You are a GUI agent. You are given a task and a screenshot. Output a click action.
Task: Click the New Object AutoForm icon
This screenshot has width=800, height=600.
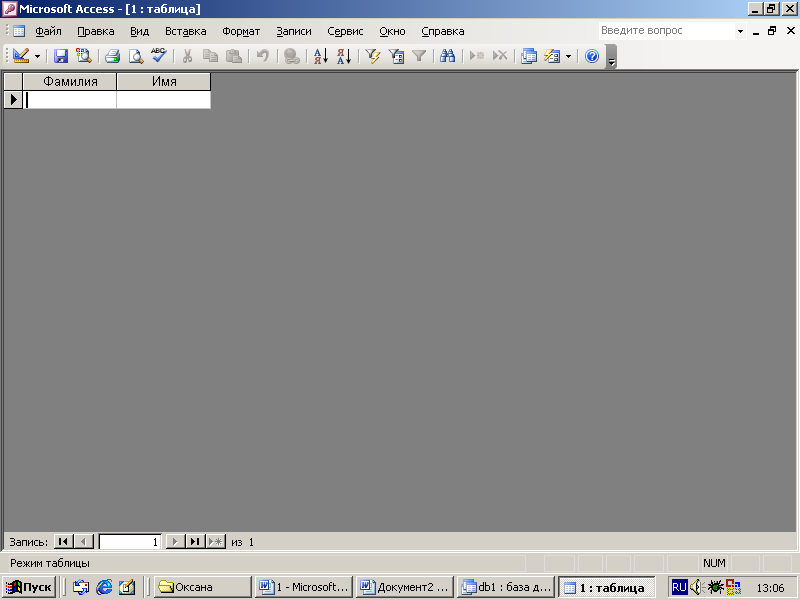click(552, 56)
